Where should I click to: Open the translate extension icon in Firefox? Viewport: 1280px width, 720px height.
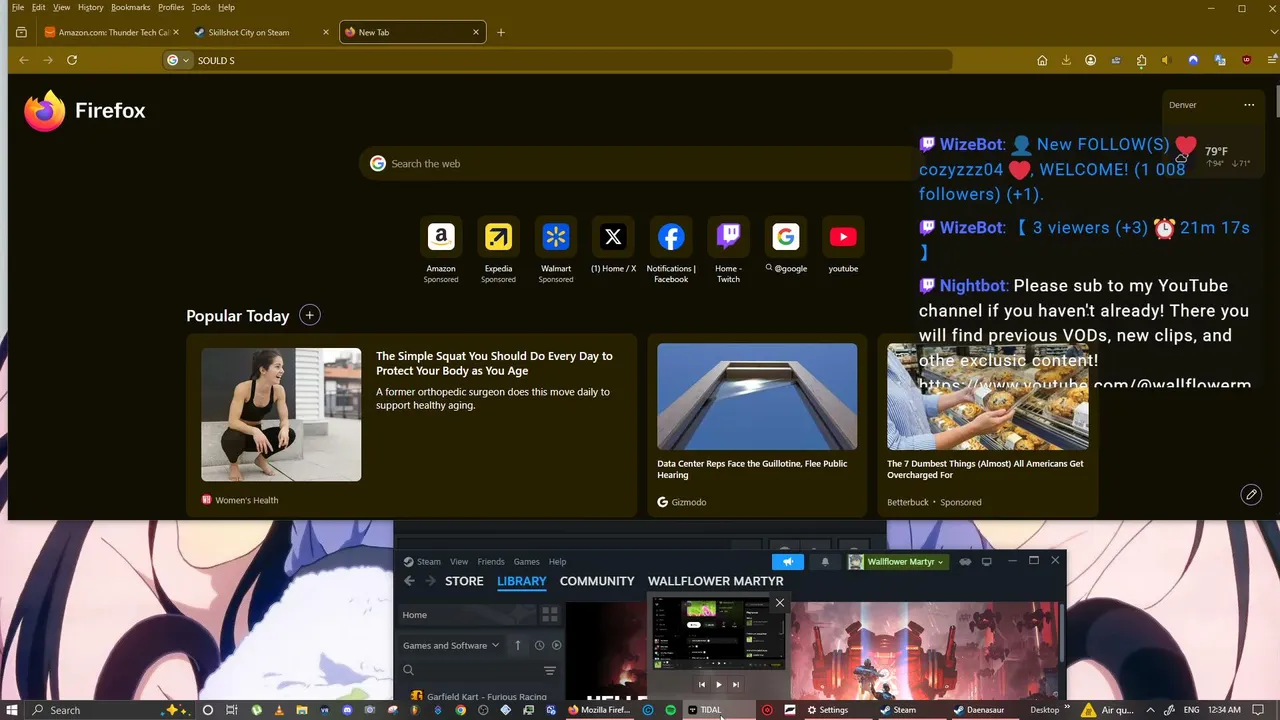[1220, 60]
